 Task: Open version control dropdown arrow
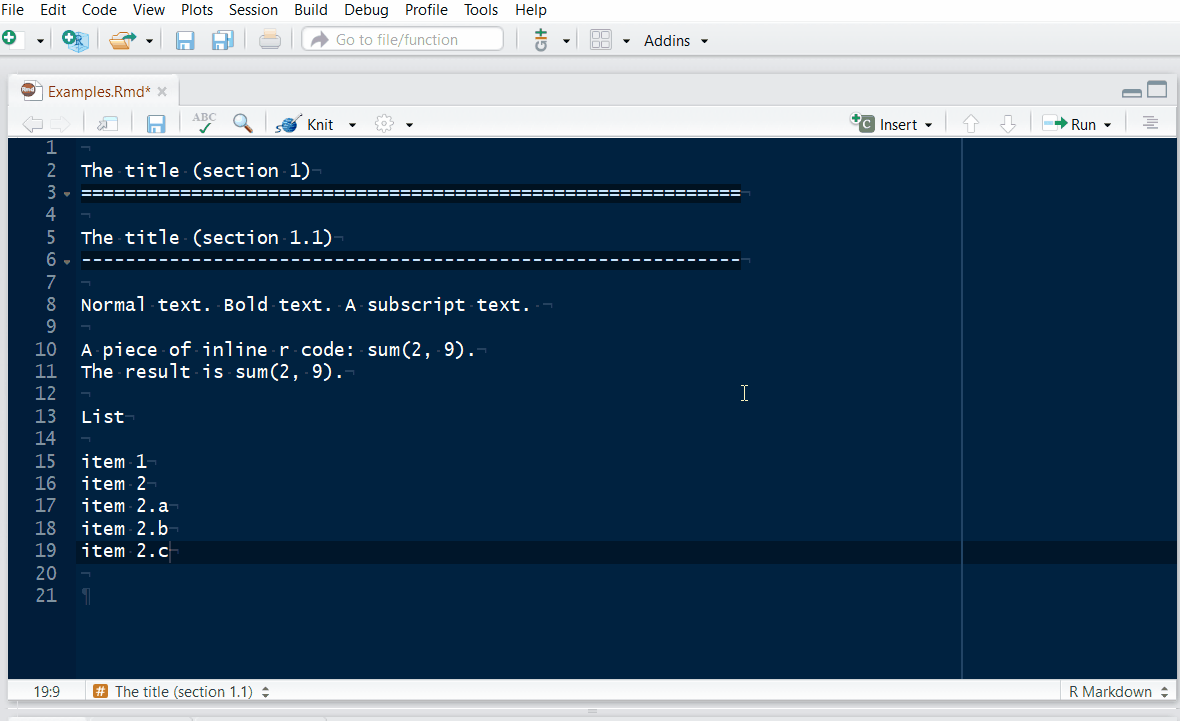click(566, 41)
